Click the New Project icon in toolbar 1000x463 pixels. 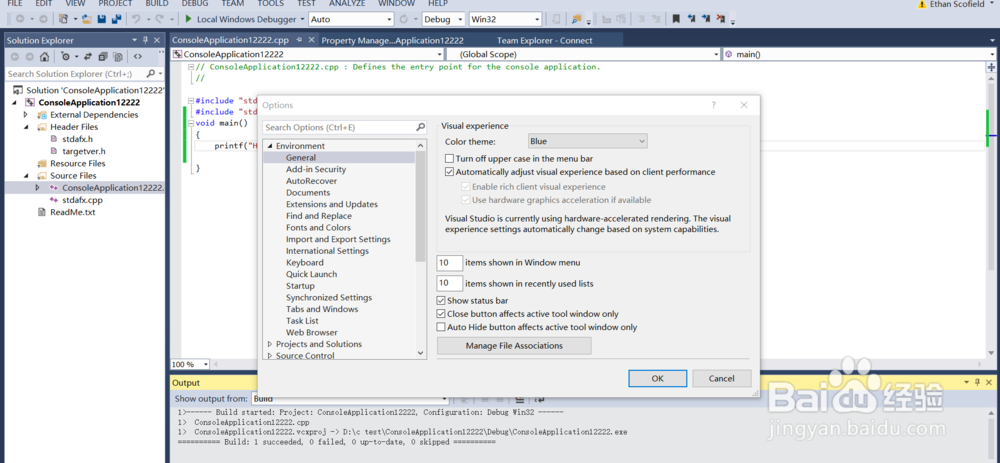(x=63, y=19)
